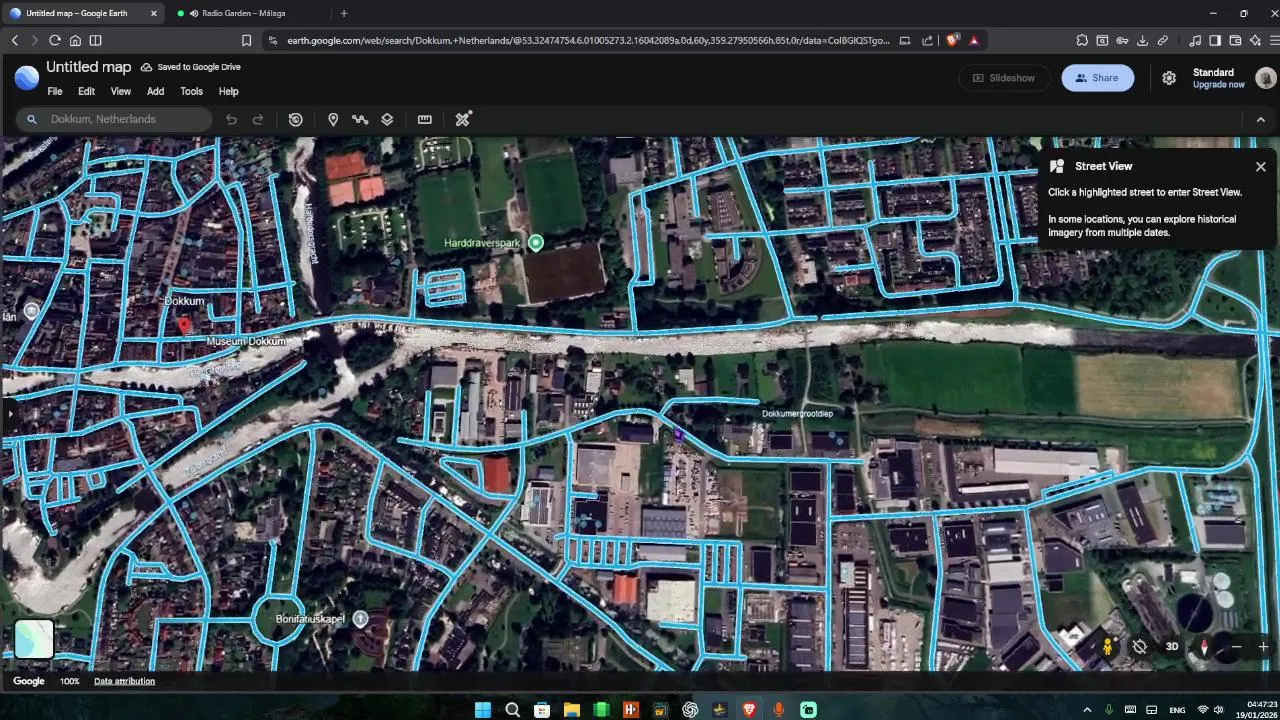The image size is (1280, 720).
Task: Open the View menu
Action: coord(120,91)
